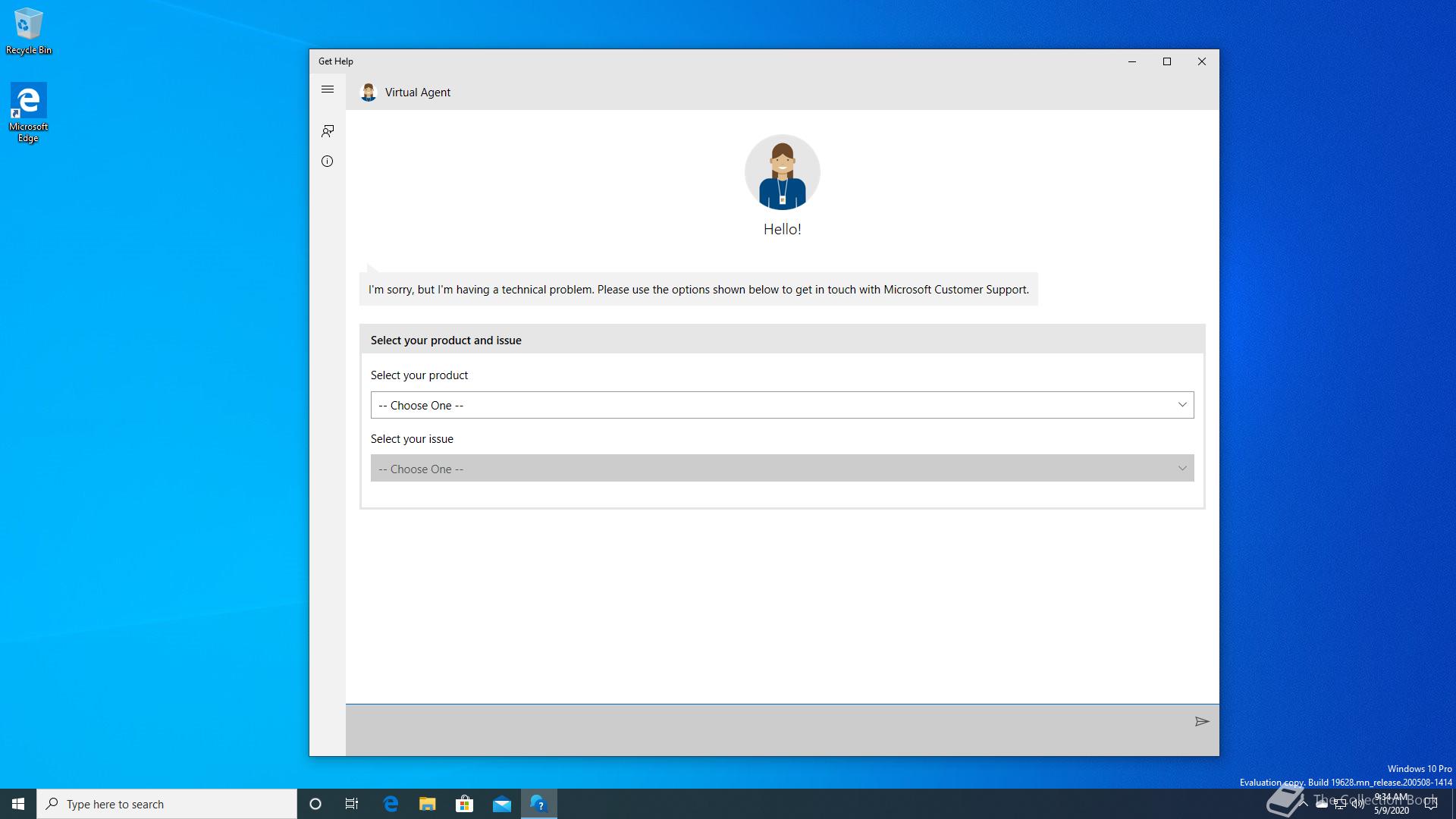The height and width of the screenshot is (819, 1456).
Task: Open File Explorer from the taskbar
Action: click(x=428, y=804)
